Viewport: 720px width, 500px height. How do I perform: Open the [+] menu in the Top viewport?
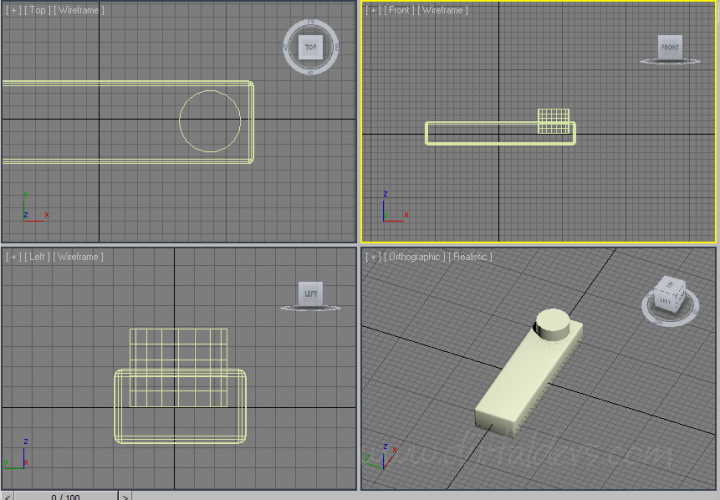[12, 10]
